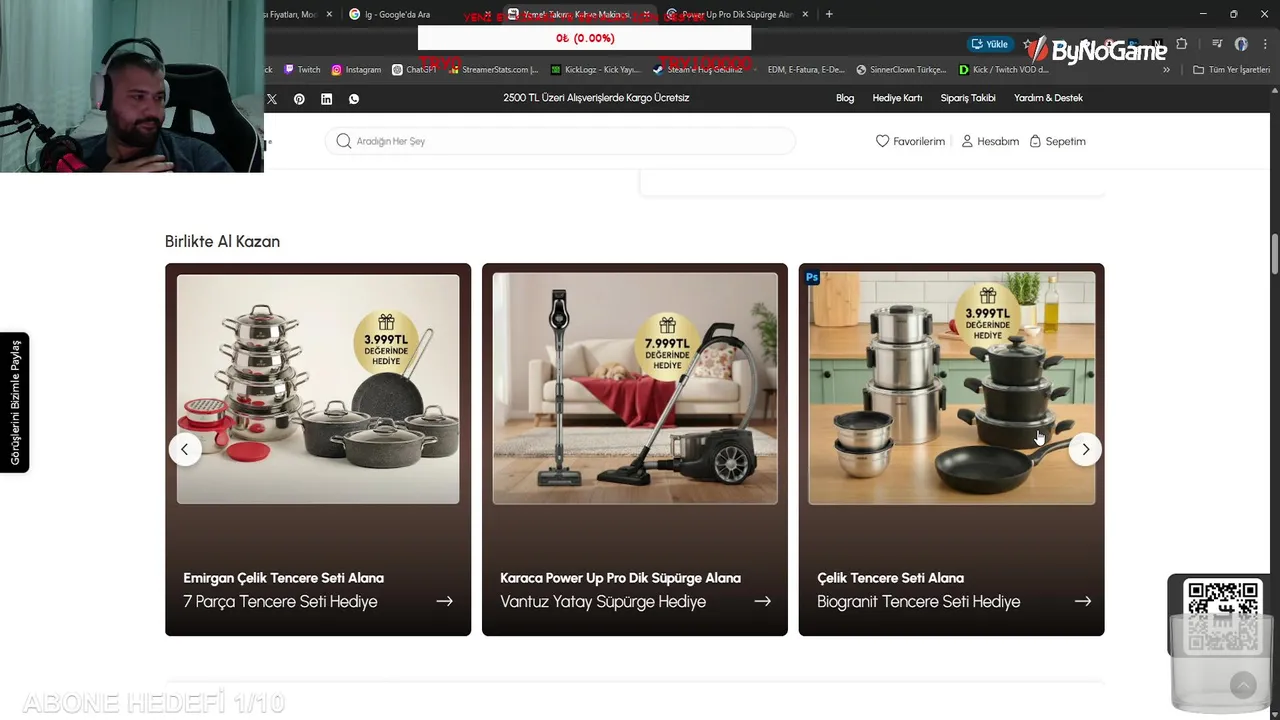Open the Steam'e Huş Geldiniz bookmark

tap(697, 70)
